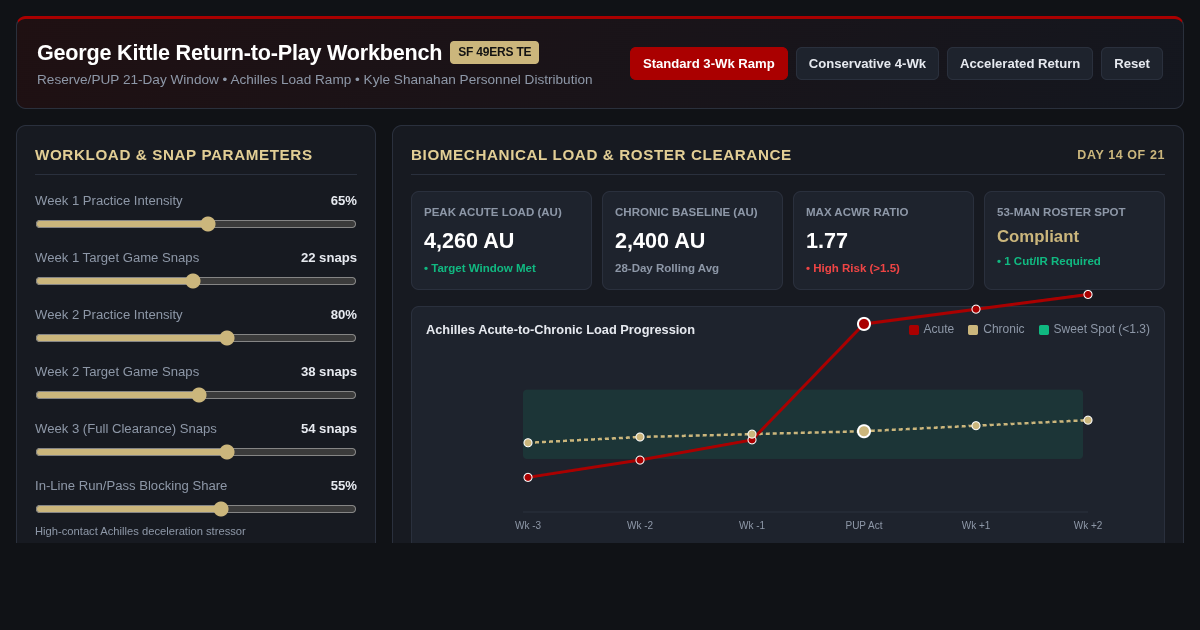1200x630 pixels.
Task: Select the acute load point at Wk +2
Action: (x=1088, y=294)
